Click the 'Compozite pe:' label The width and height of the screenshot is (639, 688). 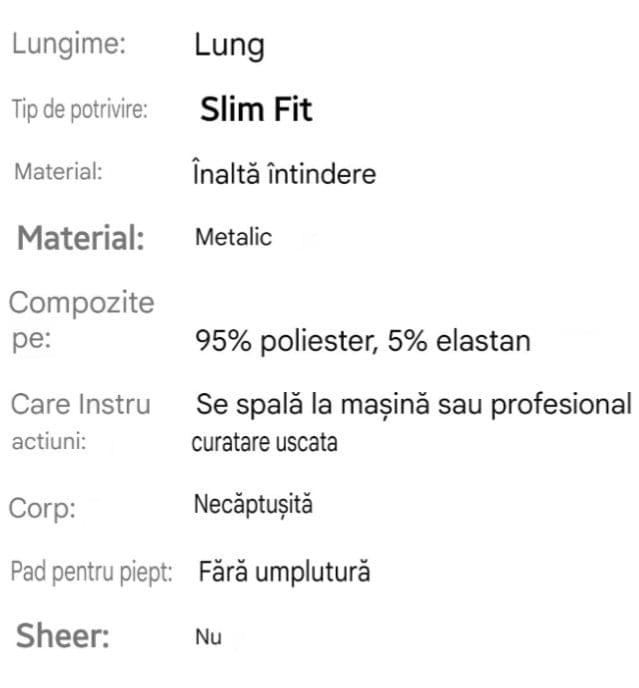tap(81, 320)
